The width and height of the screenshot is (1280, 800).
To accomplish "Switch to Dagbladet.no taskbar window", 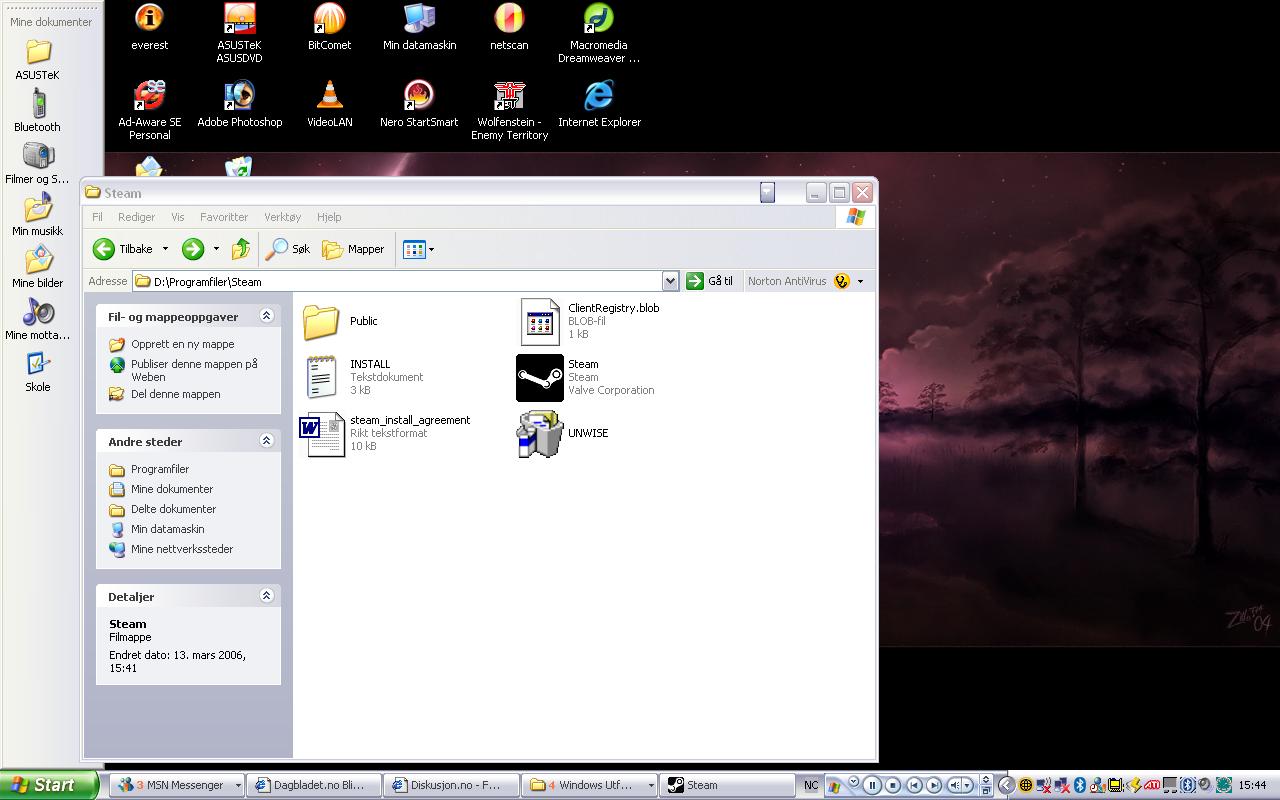I will tap(314, 785).
